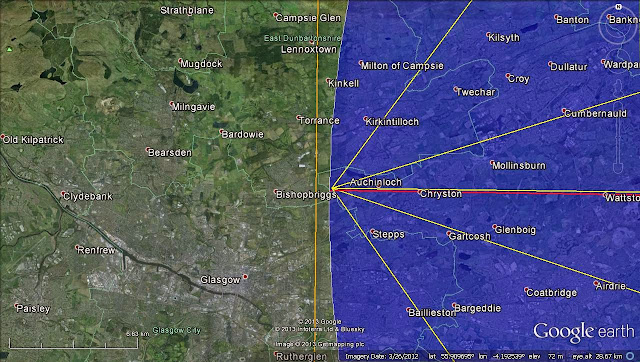Screen dimensions: 640x362
Task: Click the Old Kilpatrick placemark dot
Action: coord(3,137)
